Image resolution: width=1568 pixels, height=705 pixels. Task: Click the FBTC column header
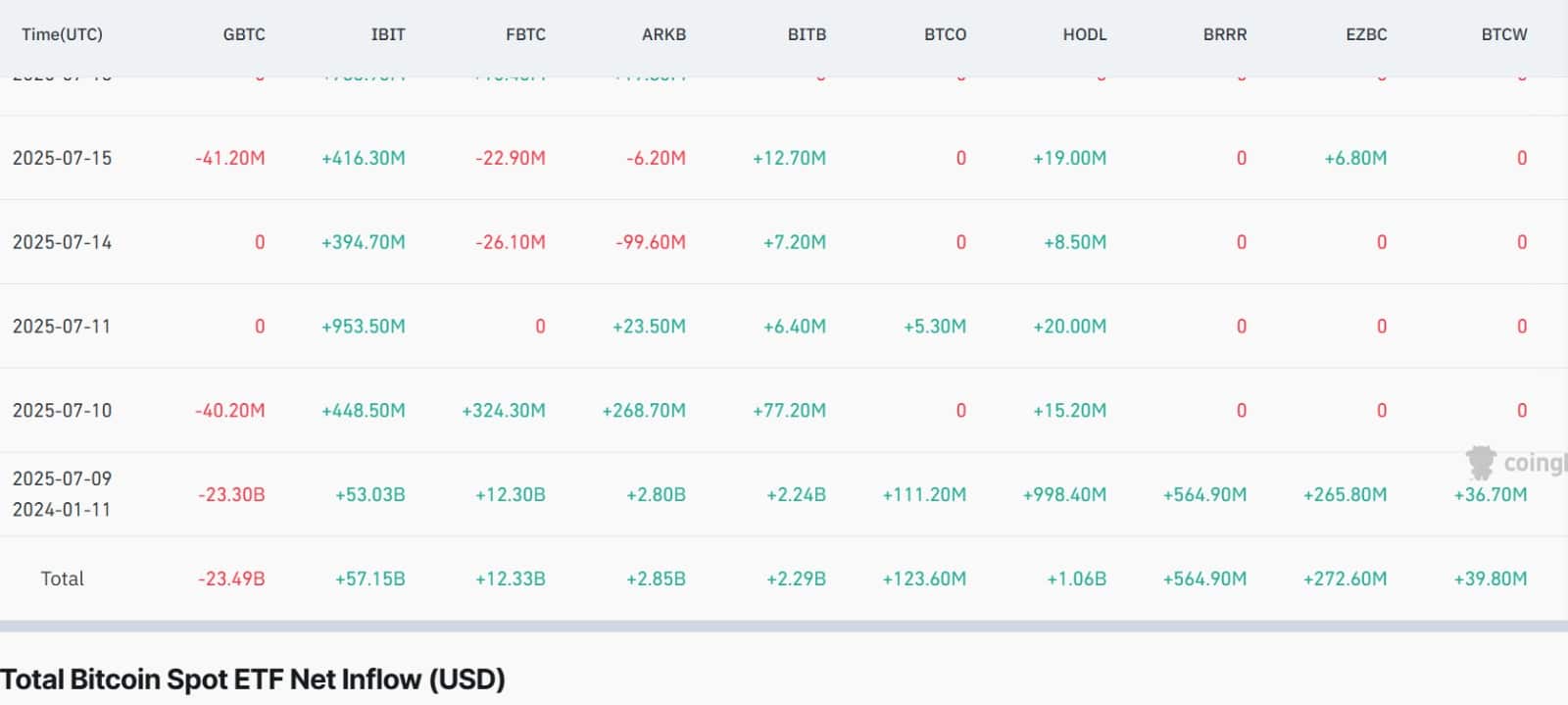(x=525, y=34)
